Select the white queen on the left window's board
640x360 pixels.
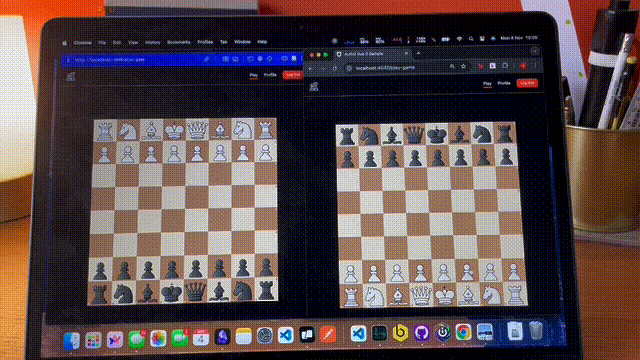198,130
